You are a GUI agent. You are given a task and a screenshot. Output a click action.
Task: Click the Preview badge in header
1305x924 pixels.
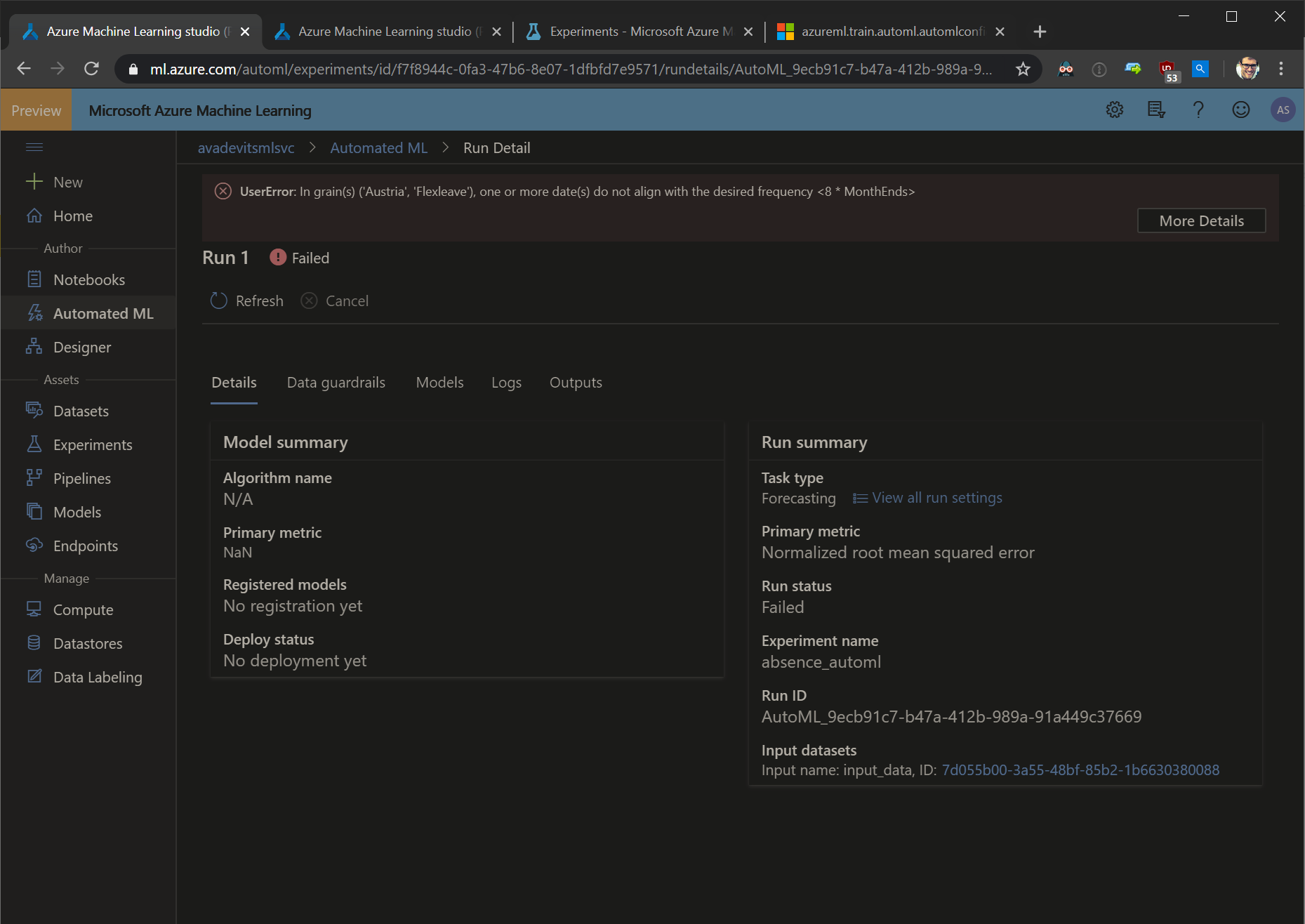click(x=36, y=110)
